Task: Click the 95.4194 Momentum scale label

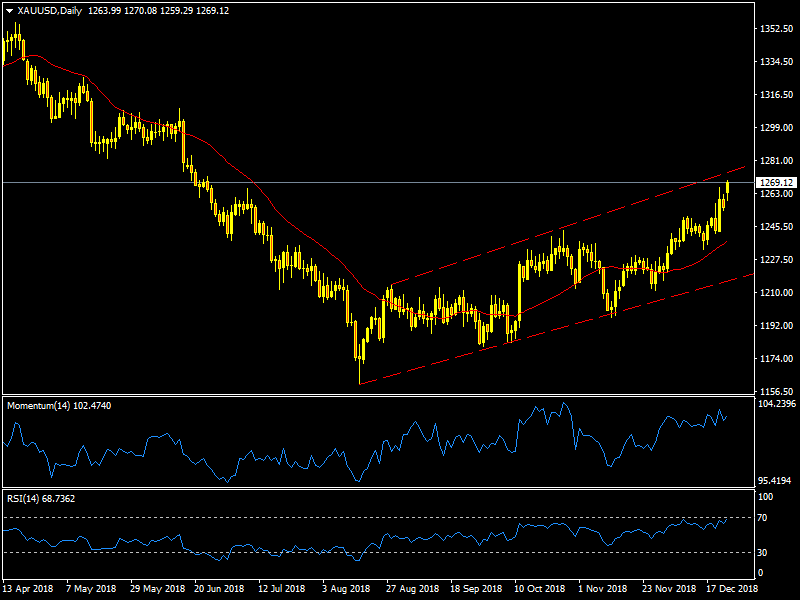Action: [x=776, y=480]
